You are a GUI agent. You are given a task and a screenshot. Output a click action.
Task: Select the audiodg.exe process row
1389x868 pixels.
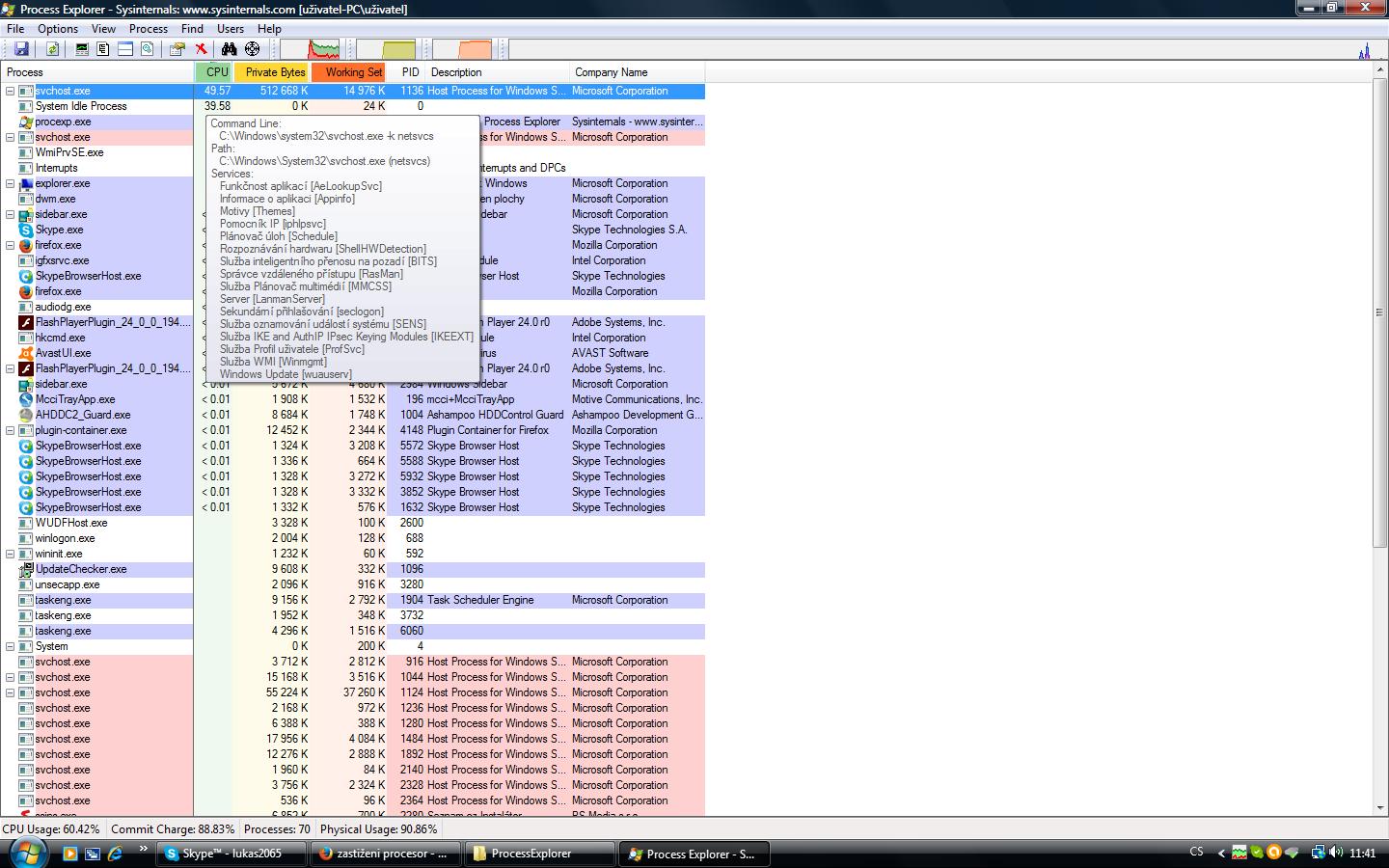point(353,307)
